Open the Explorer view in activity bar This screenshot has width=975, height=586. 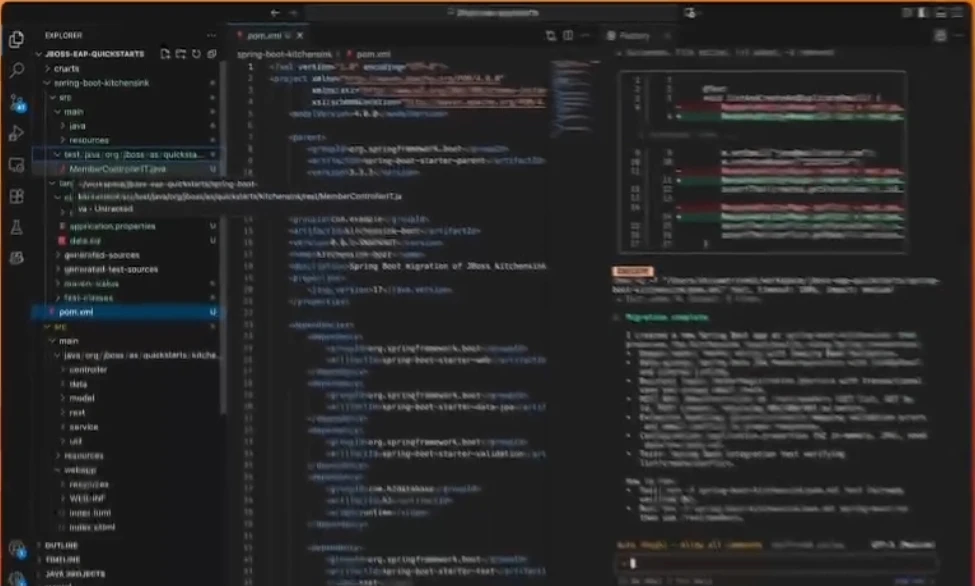(x=17, y=39)
